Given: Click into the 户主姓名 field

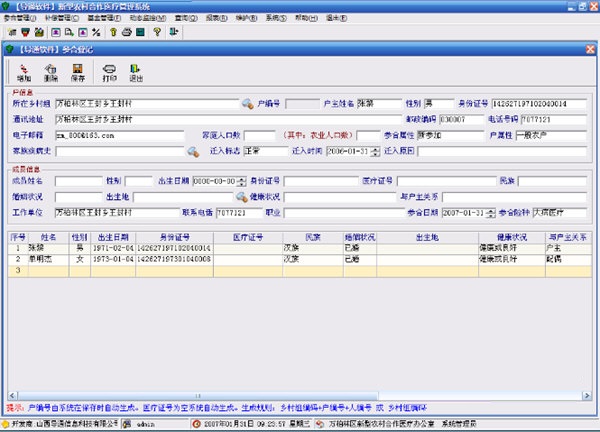Looking at the screenshot, I should pyautogui.click(x=379, y=104).
